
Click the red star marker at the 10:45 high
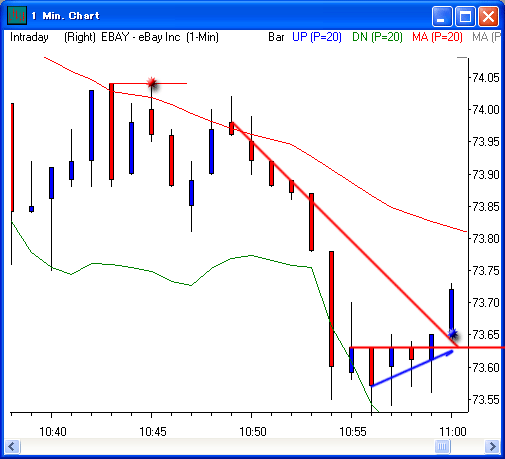(152, 82)
